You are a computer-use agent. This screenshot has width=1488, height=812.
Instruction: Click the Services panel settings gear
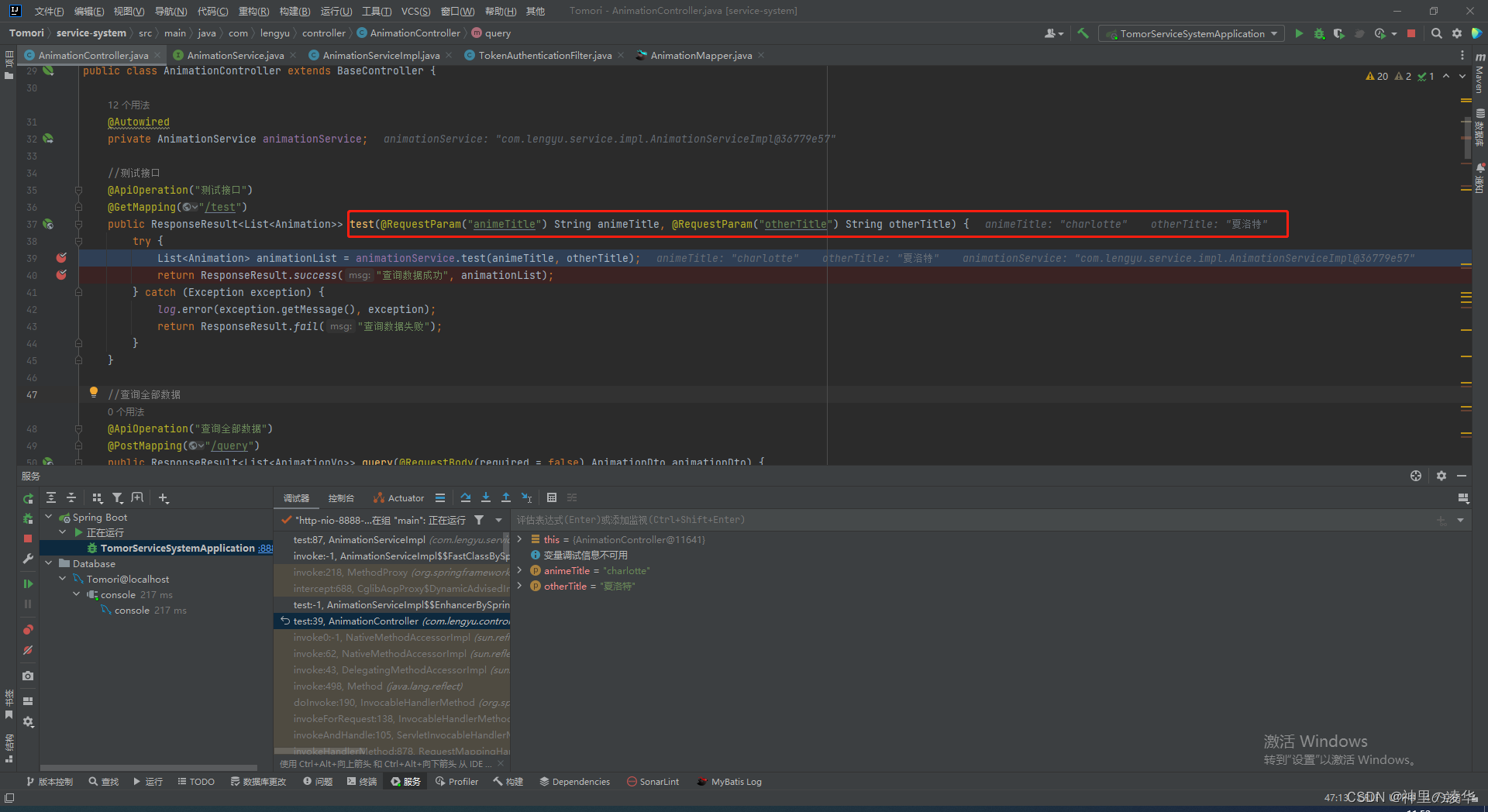[x=1441, y=476]
